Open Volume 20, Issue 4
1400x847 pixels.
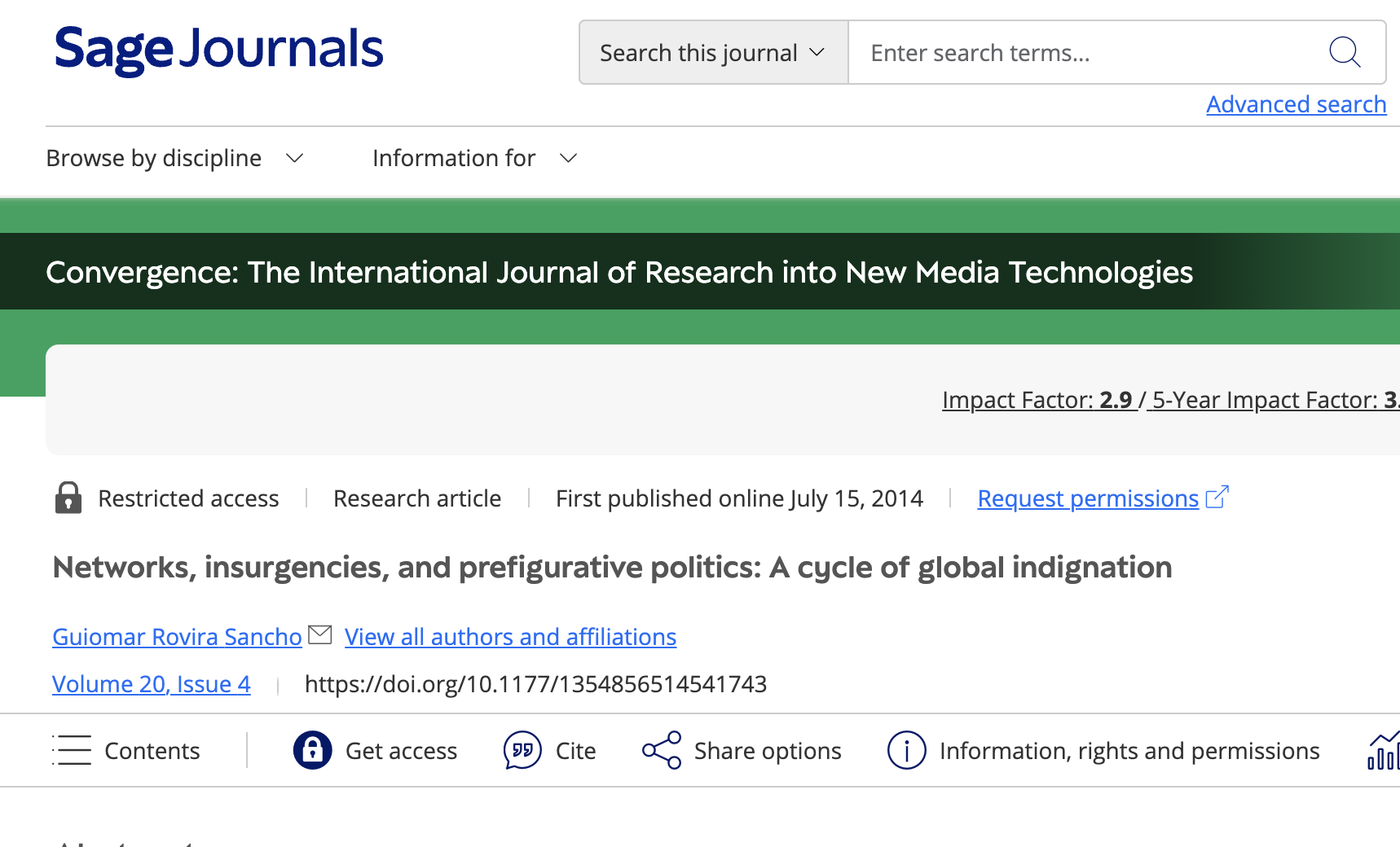[151, 684]
